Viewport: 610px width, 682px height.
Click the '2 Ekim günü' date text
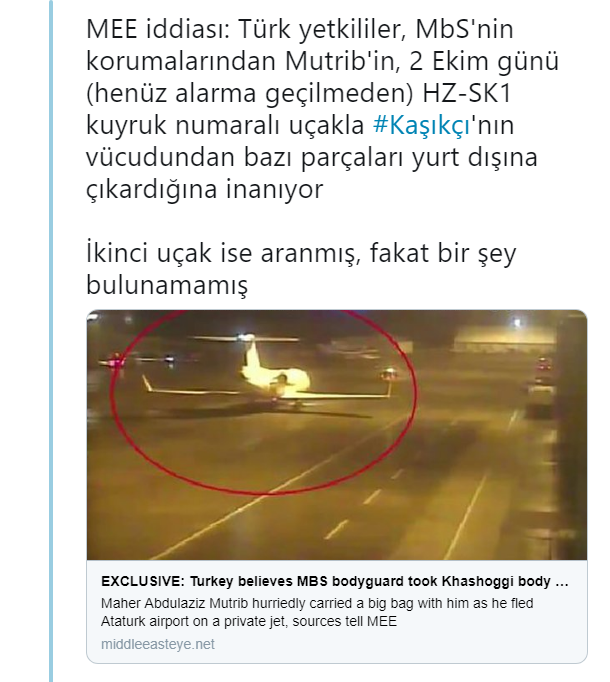[x=484, y=61]
